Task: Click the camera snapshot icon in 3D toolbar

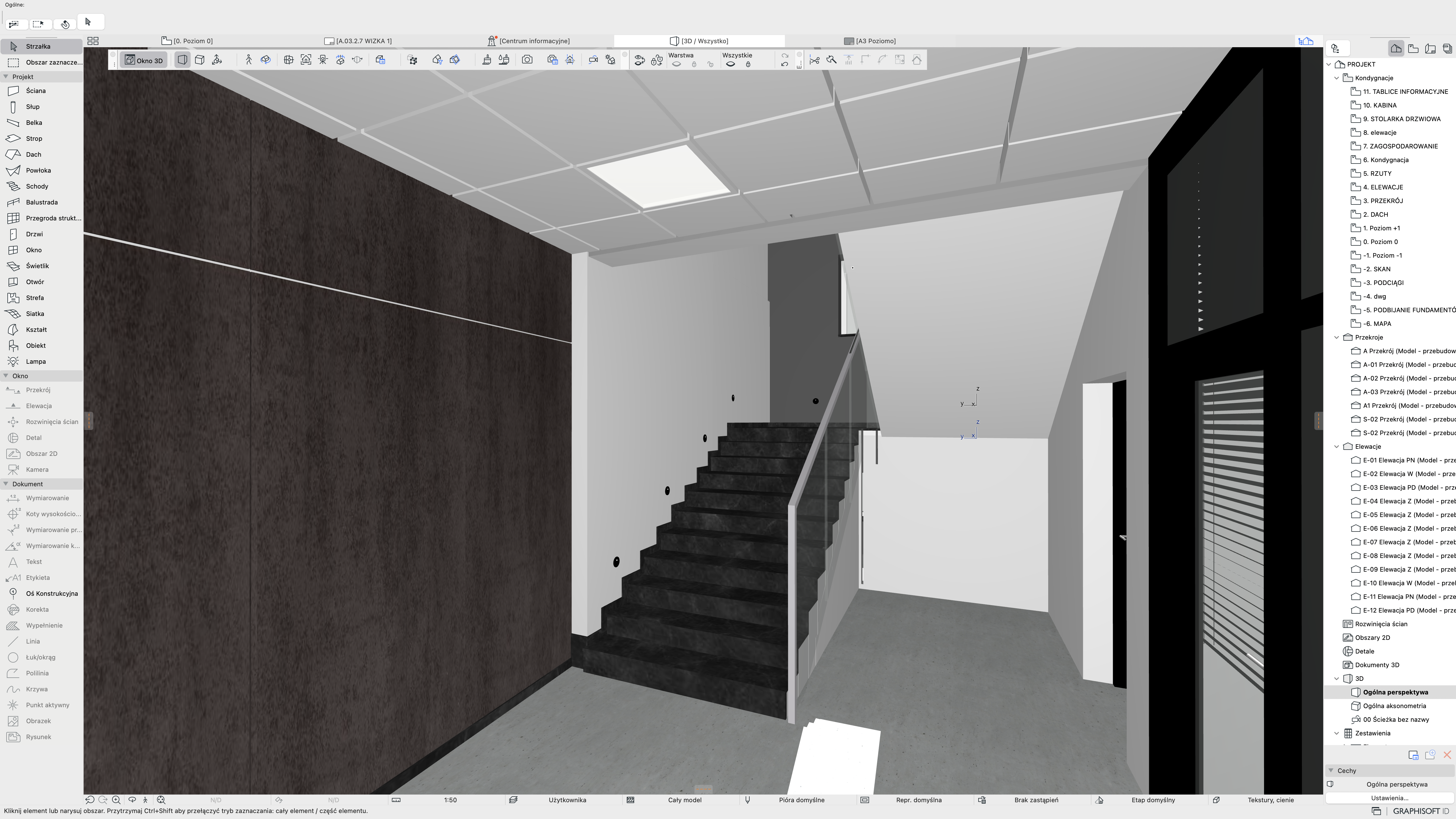Action: coord(527,60)
